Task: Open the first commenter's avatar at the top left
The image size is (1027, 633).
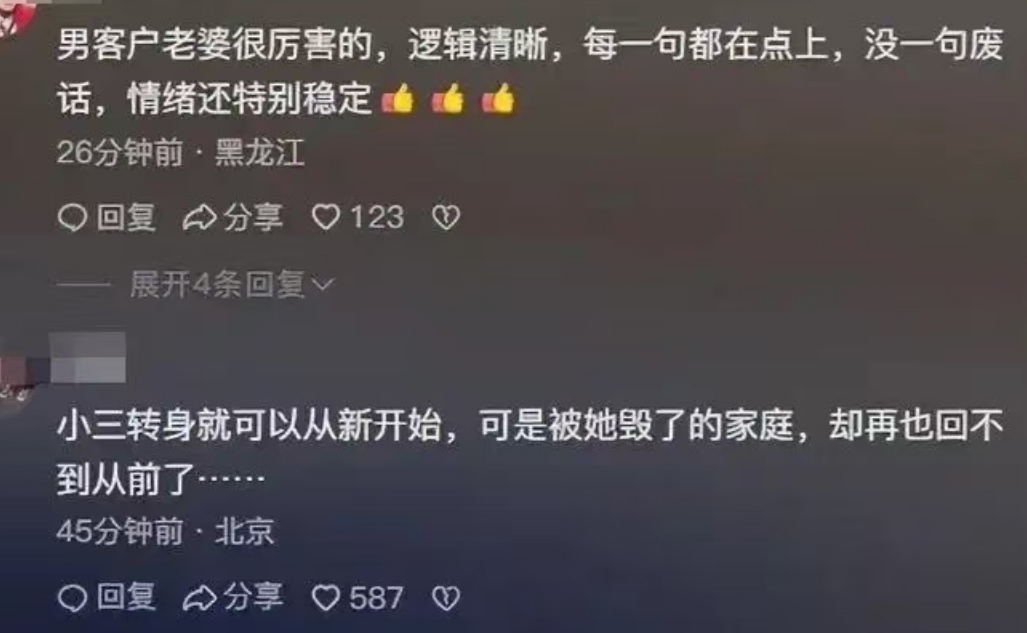Action: click(14, 16)
